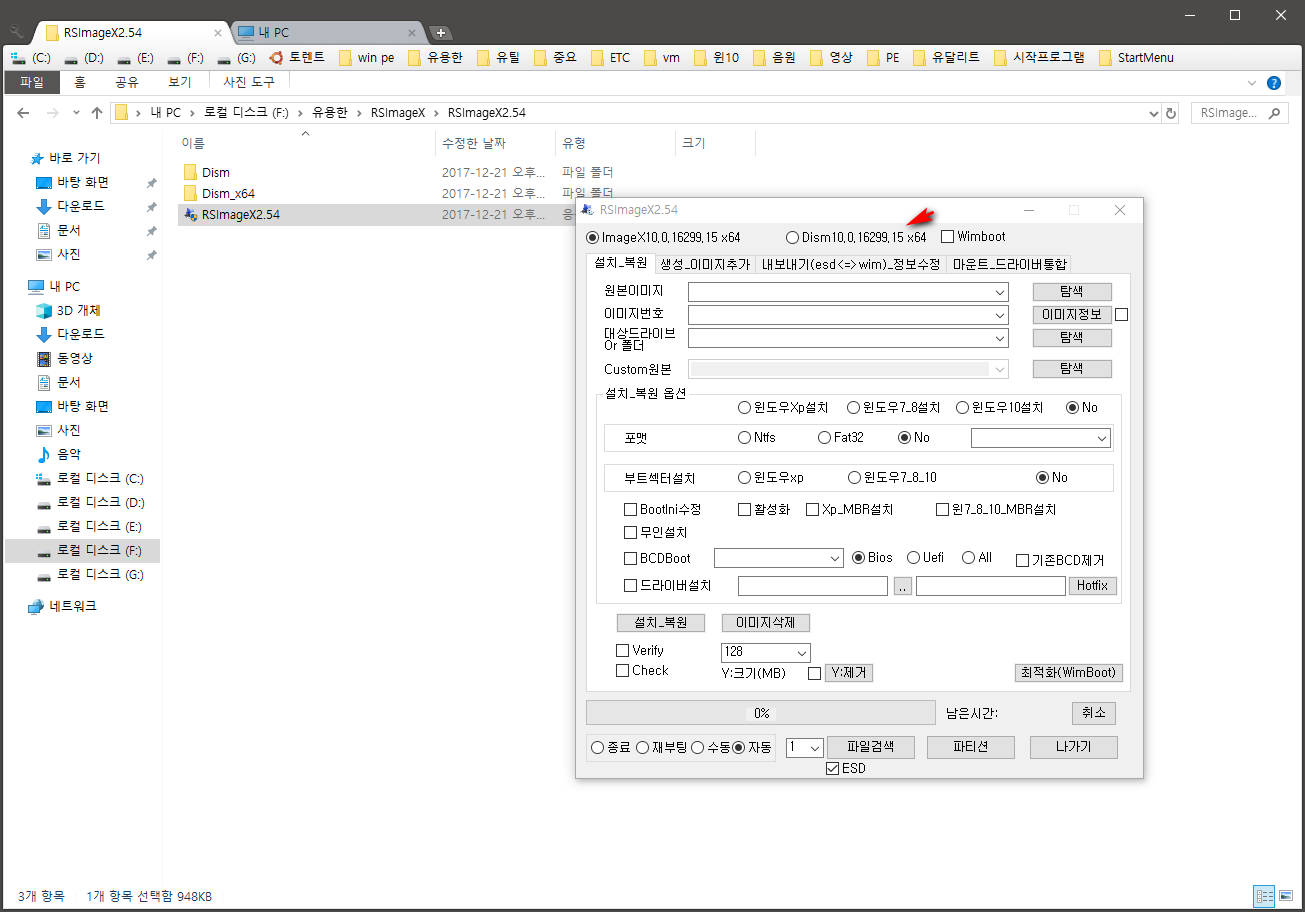The width and height of the screenshot is (1305, 912).
Task: Switch to details view icon in status bar
Action: 1264,896
